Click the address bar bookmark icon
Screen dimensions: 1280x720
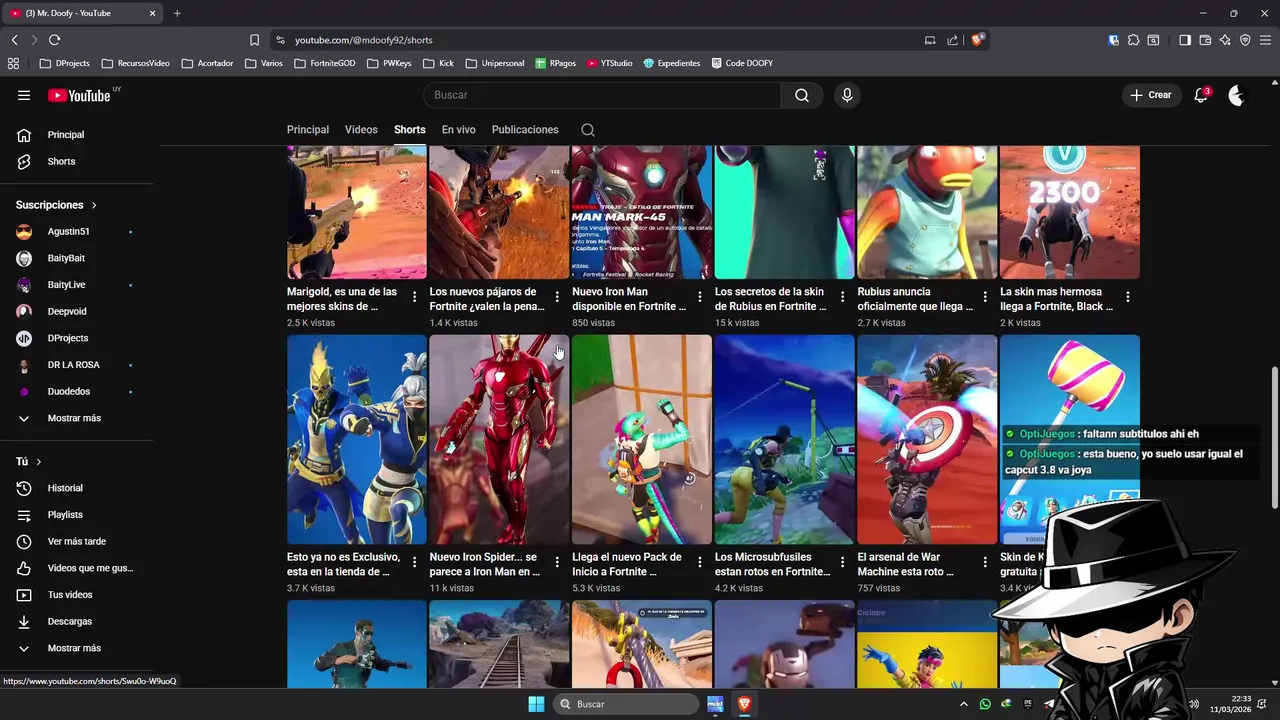pos(254,40)
